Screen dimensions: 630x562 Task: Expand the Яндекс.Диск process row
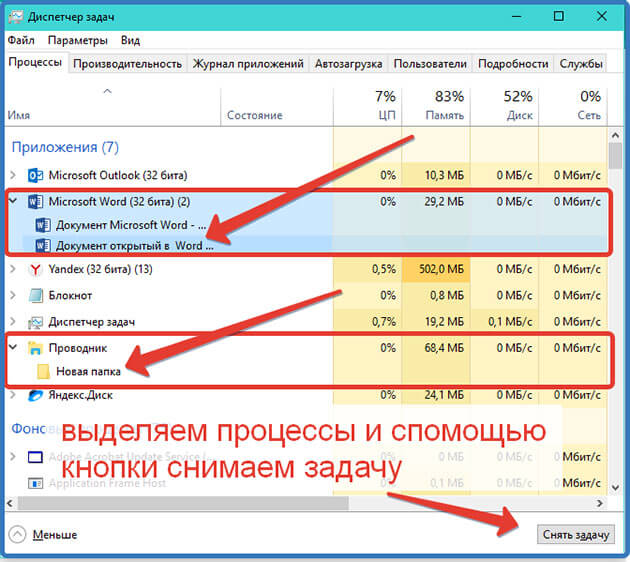point(13,395)
